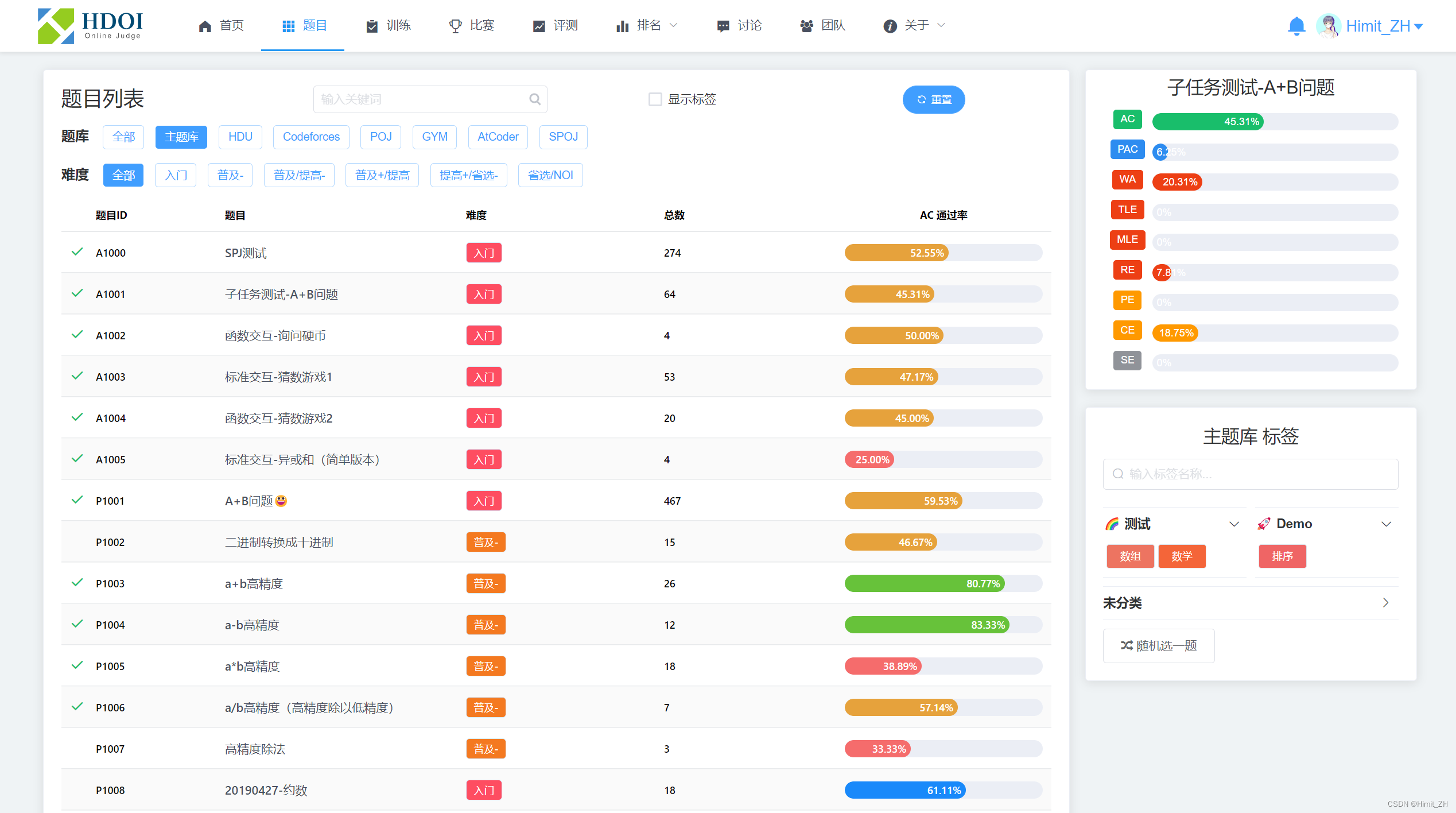Click the 重置 reset button

coord(934,99)
